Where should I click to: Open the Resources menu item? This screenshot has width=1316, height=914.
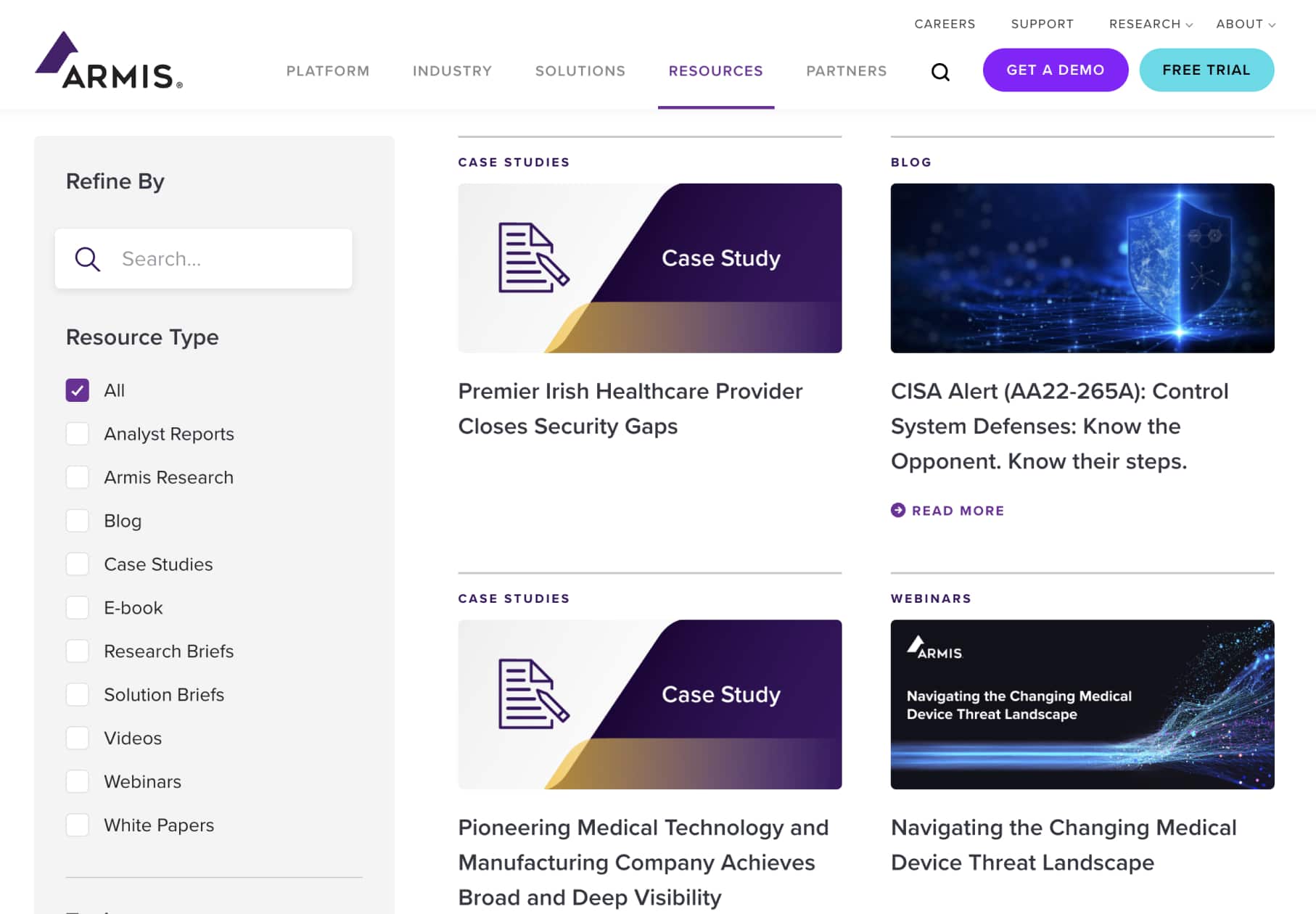click(x=715, y=71)
